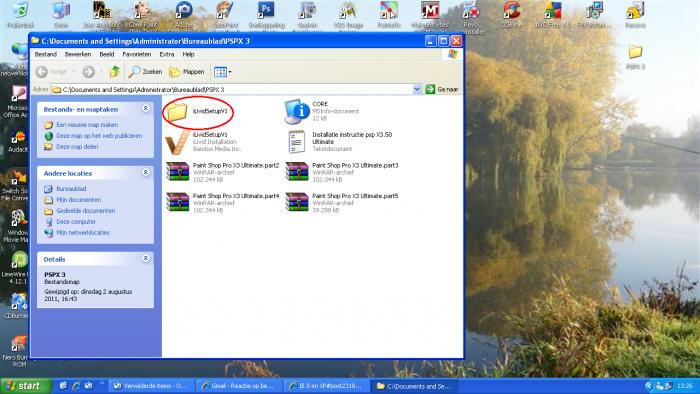Open the Views dropdown button
The width and height of the screenshot is (700, 394).
tap(222, 72)
